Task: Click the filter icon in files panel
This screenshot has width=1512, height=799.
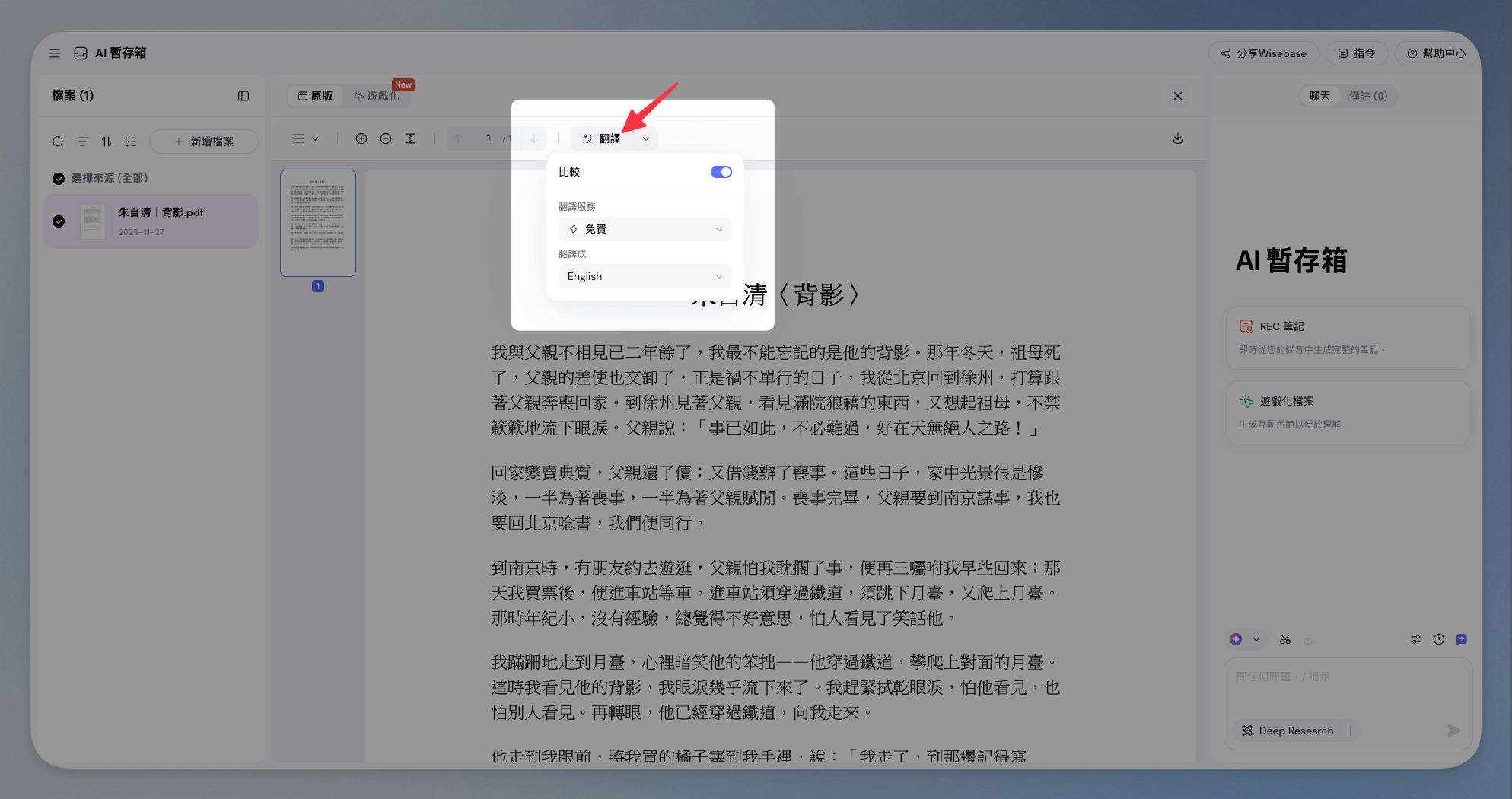Action: coord(82,142)
